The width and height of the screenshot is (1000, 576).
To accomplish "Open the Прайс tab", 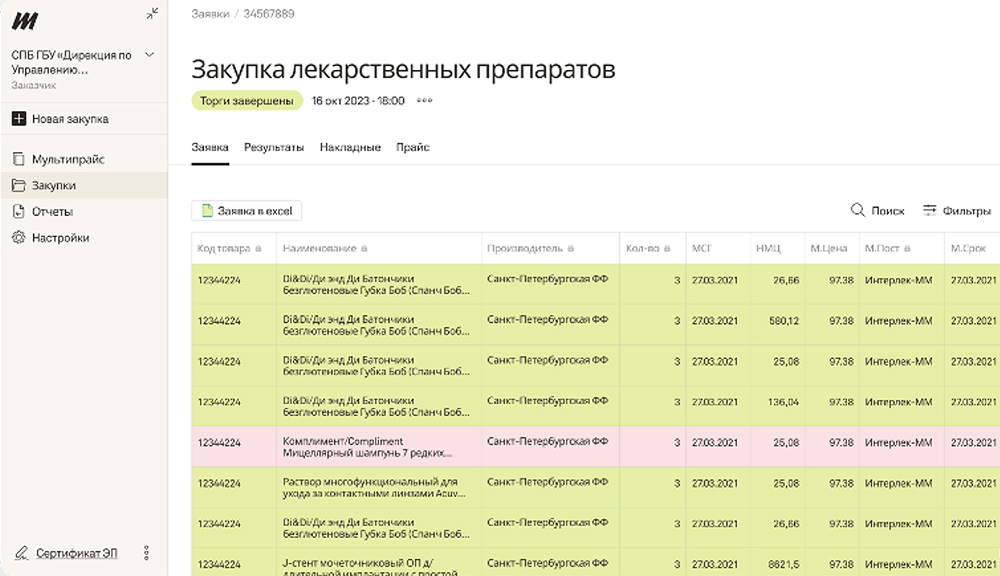I will [413, 147].
